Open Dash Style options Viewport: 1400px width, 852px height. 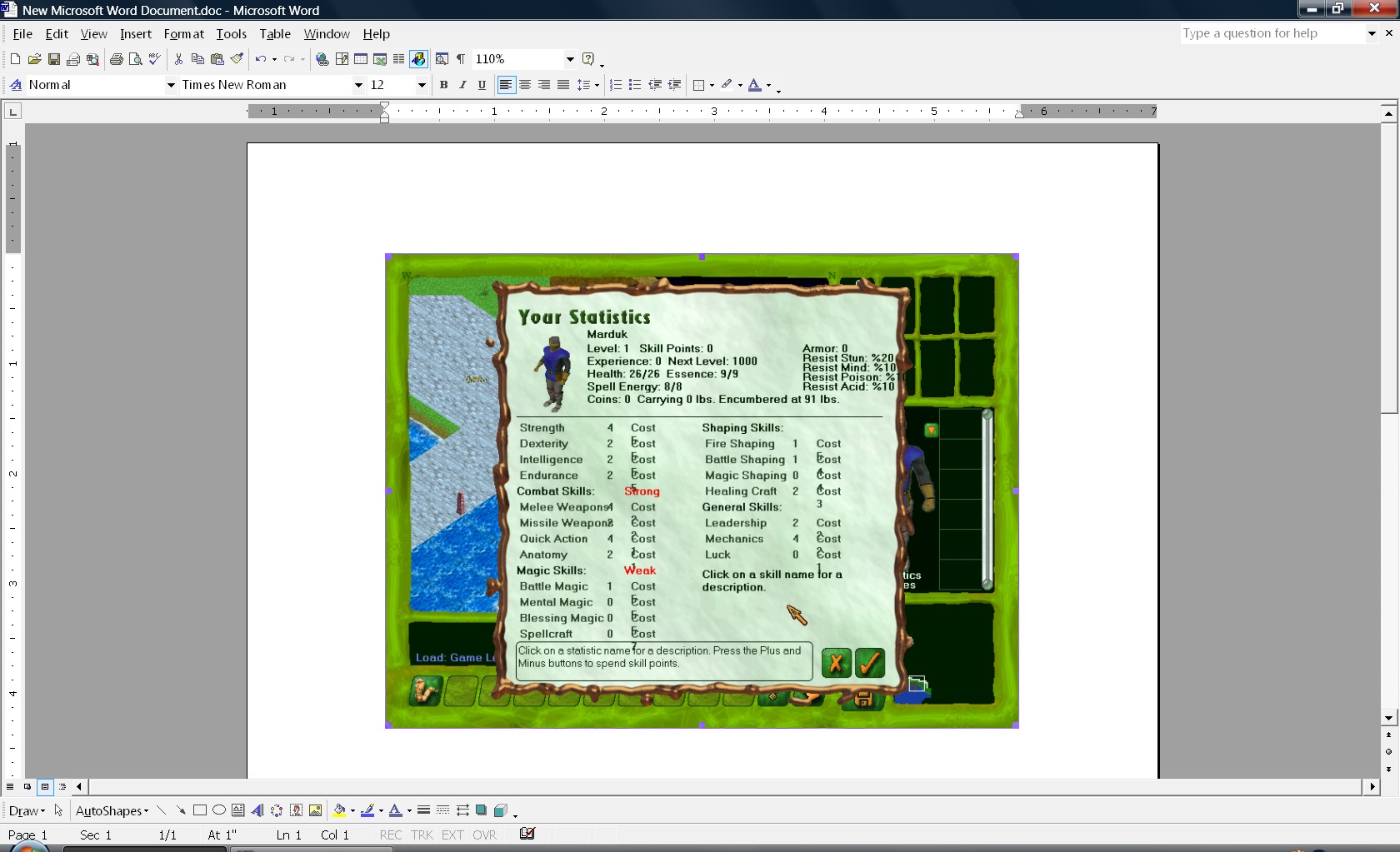443,810
